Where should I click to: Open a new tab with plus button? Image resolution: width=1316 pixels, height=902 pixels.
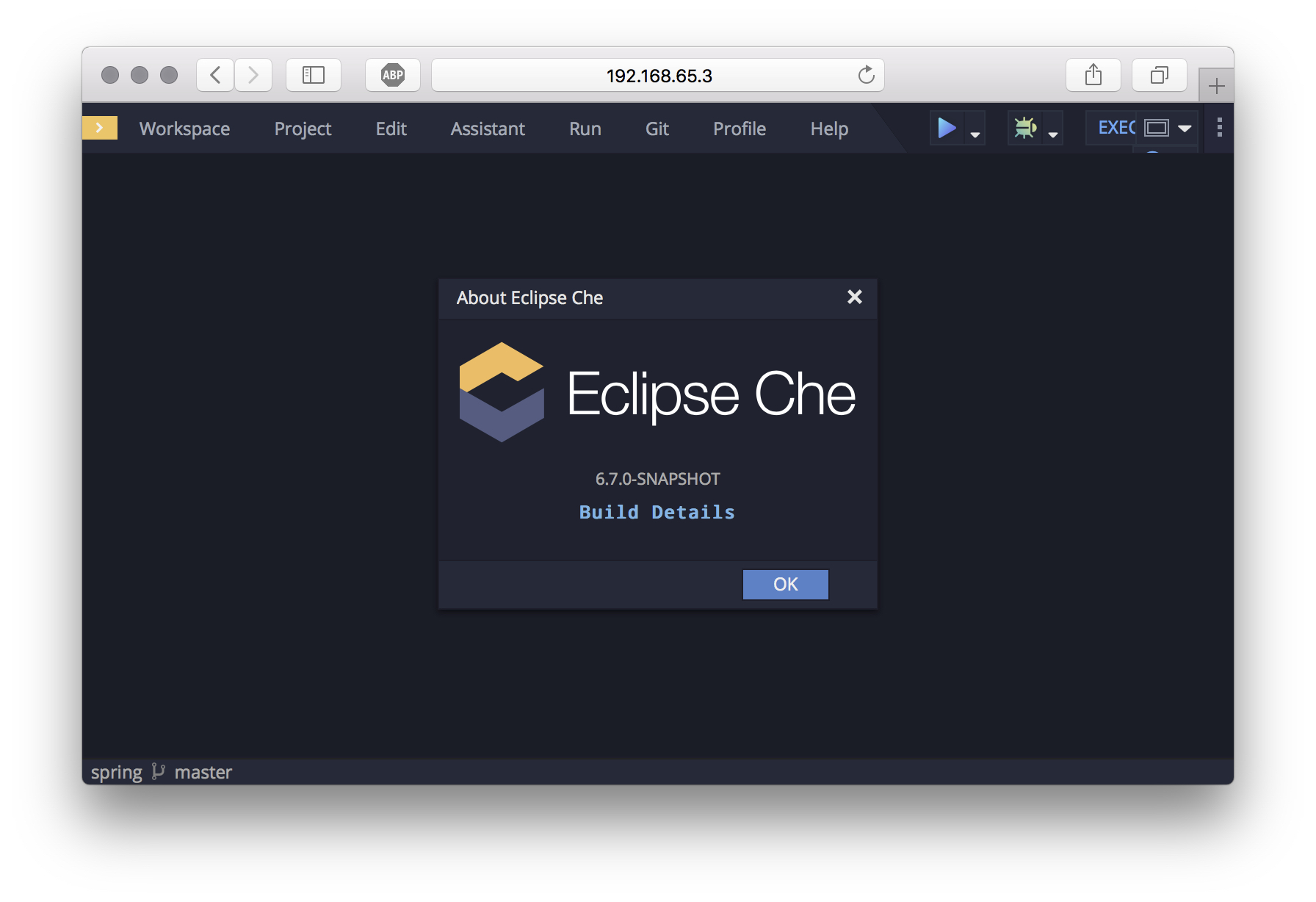pyautogui.click(x=1217, y=86)
